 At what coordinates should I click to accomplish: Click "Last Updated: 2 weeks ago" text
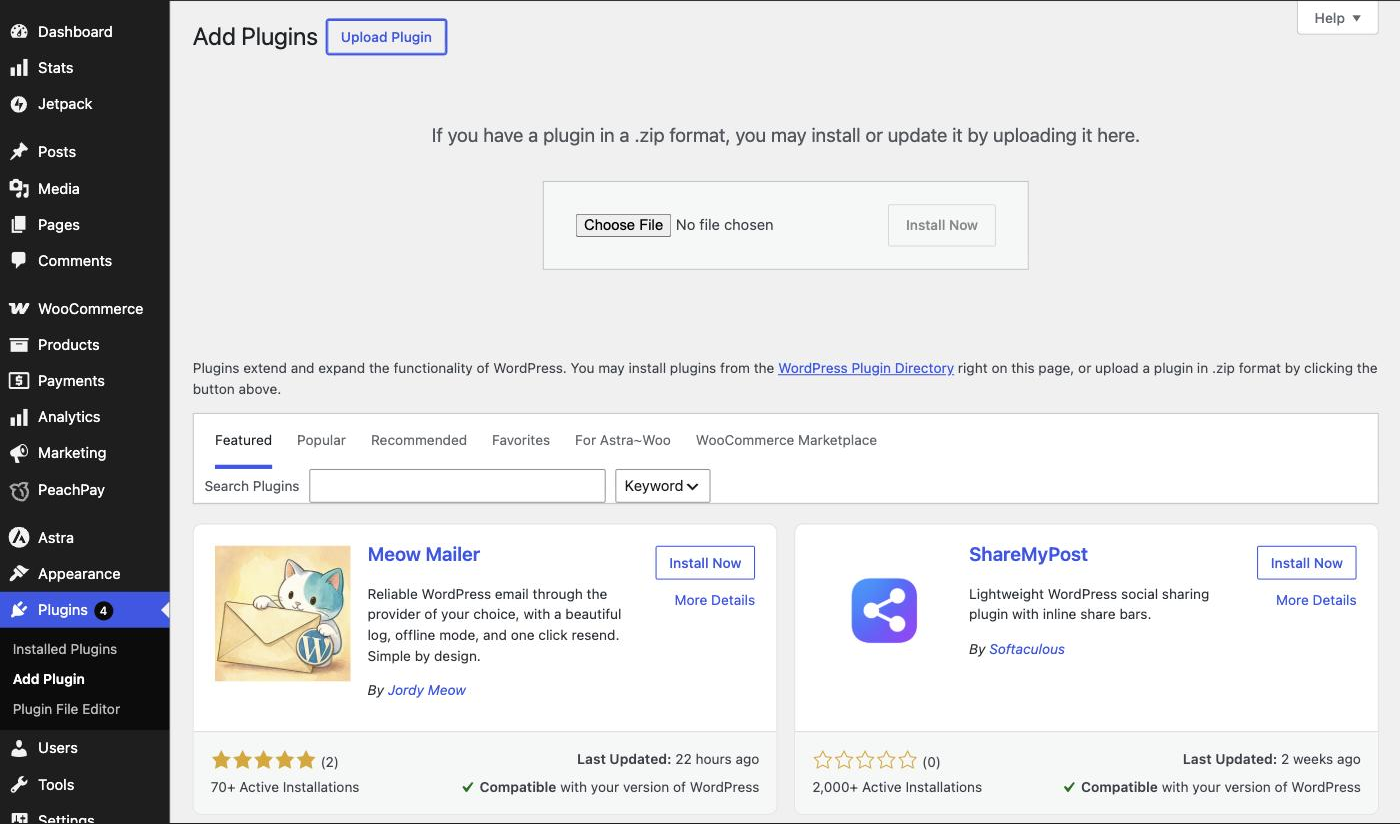click(x=1272, y=759)
